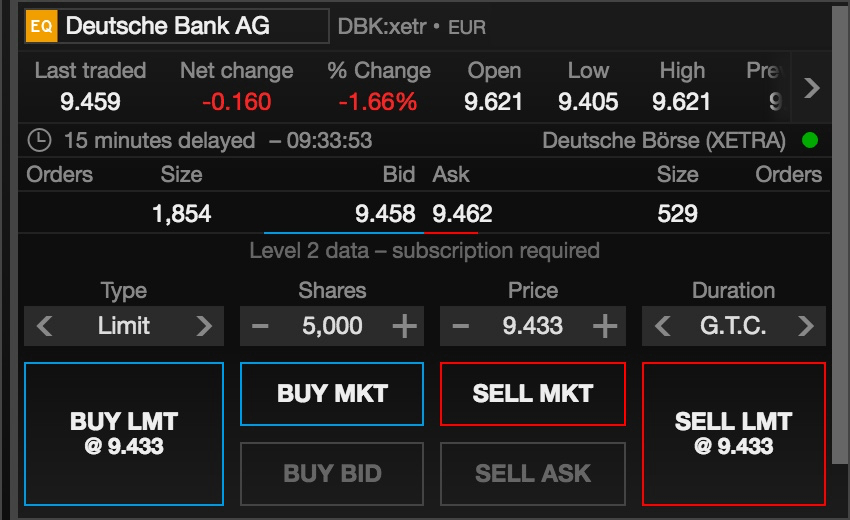Screen dimensions: 850x520
Task: Switch order type to previous with left arrow
Action: click(44, 326)
